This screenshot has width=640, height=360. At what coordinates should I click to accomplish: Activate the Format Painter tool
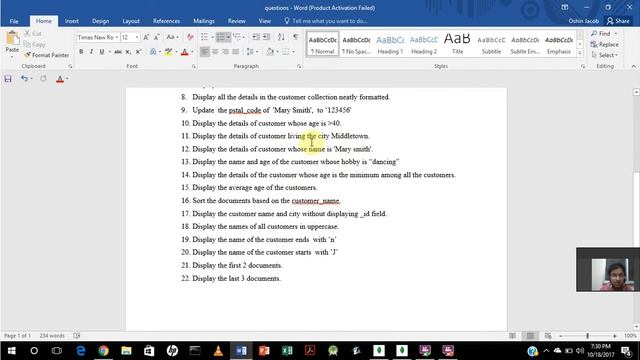pyautogui.click(x=46, y=55)
